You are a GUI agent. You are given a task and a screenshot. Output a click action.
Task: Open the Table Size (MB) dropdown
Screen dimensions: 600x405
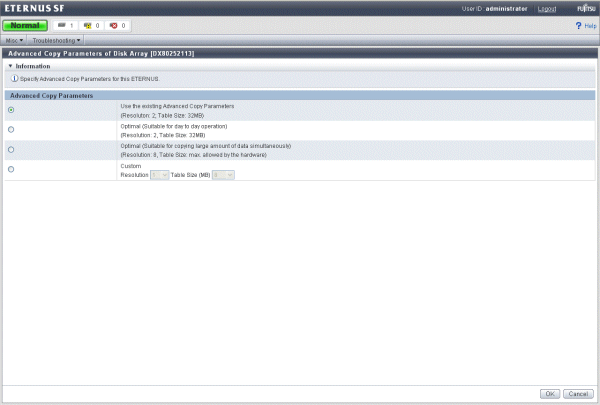pyautogui.click(x=223, y=175)
